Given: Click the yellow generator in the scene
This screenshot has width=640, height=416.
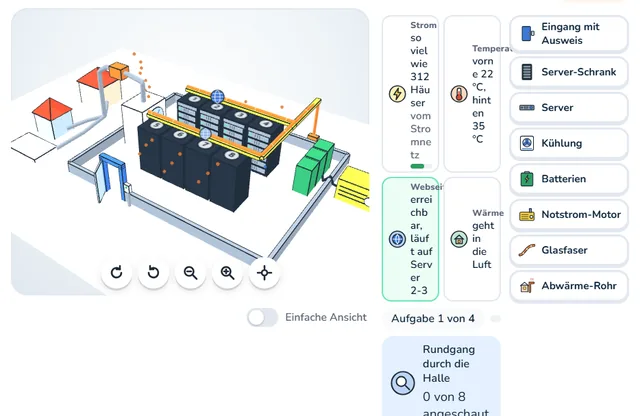Looking at the screenshot, I should (x=353, y=189).
